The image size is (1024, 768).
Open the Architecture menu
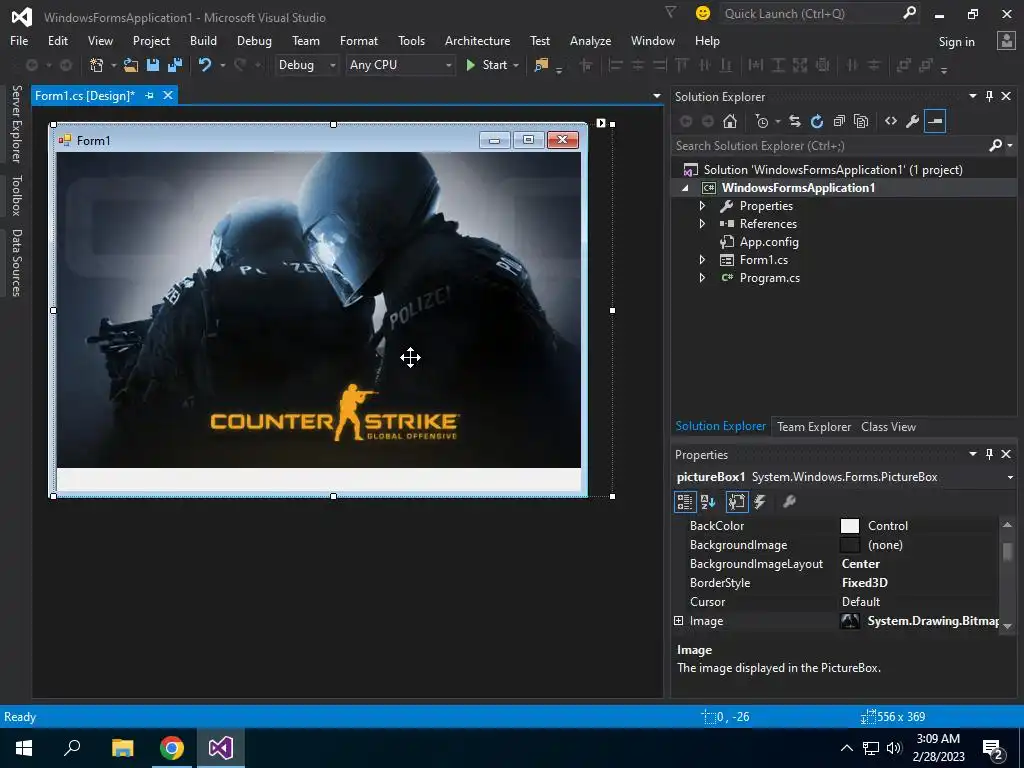click(x=477, y=40)
